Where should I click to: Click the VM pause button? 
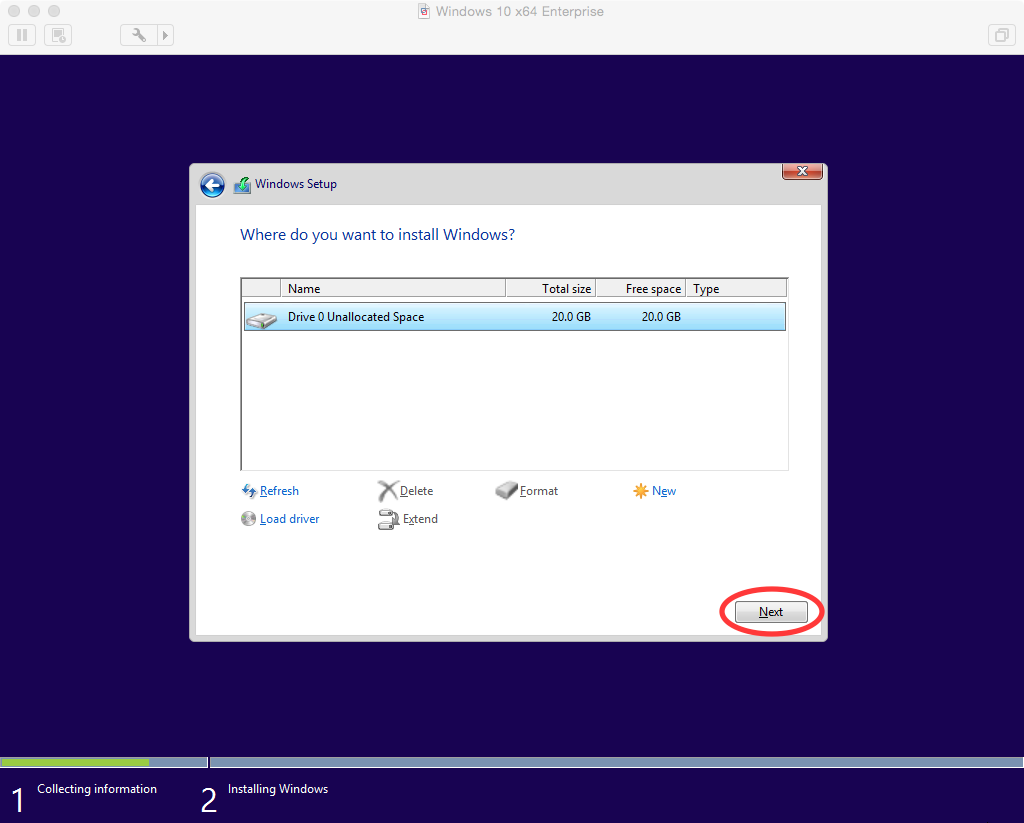[22, 35]
